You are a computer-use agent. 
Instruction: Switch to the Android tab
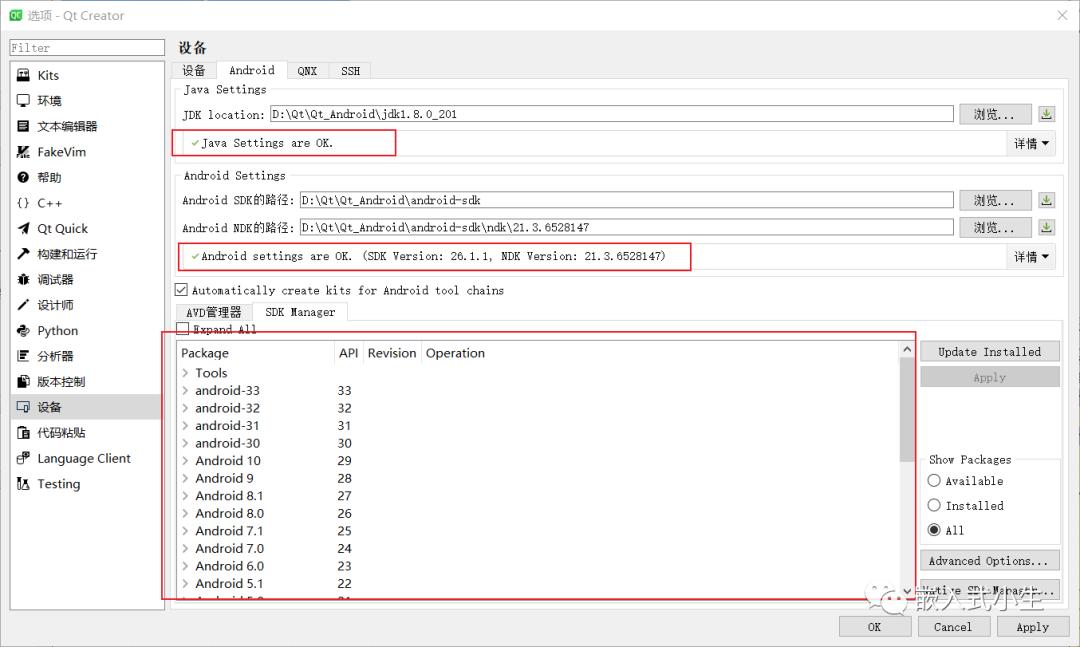pyautogui.click(x=252, y=70)
